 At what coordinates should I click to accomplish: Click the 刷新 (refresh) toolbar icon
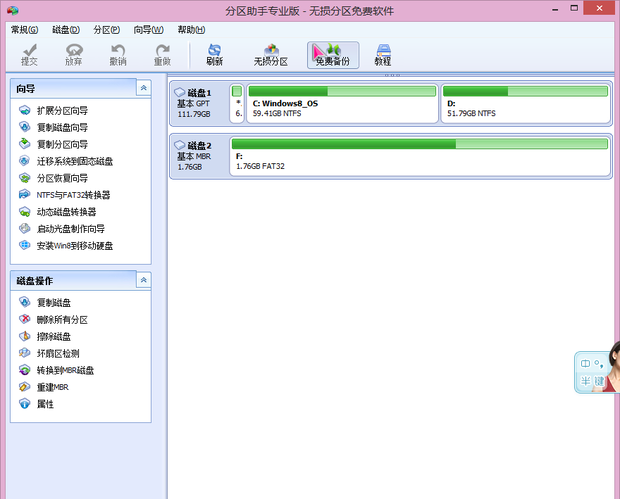[214, 54]
